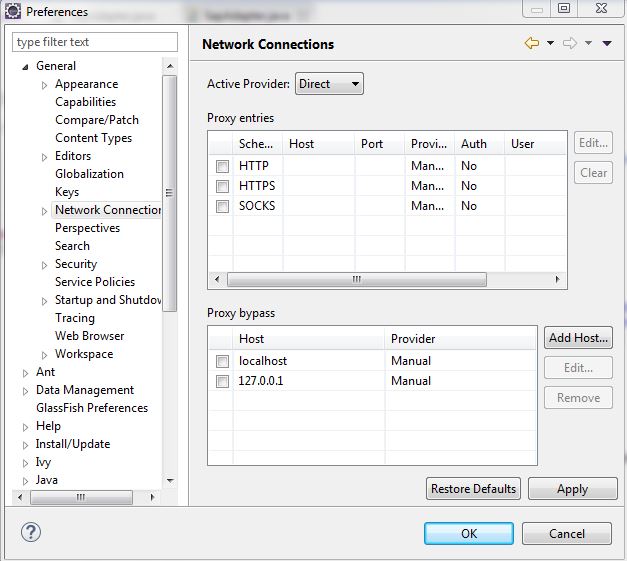The height and width of the screenshot is (561, 627).
Task: Expand the Ivy preferences node
Action: click(x=26, y=463)
